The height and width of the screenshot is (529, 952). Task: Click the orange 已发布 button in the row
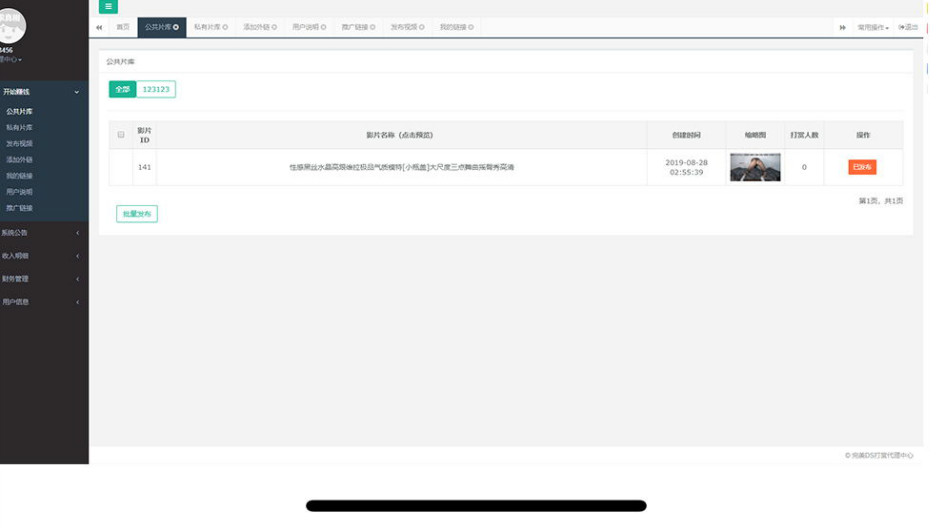coord(862,167)
